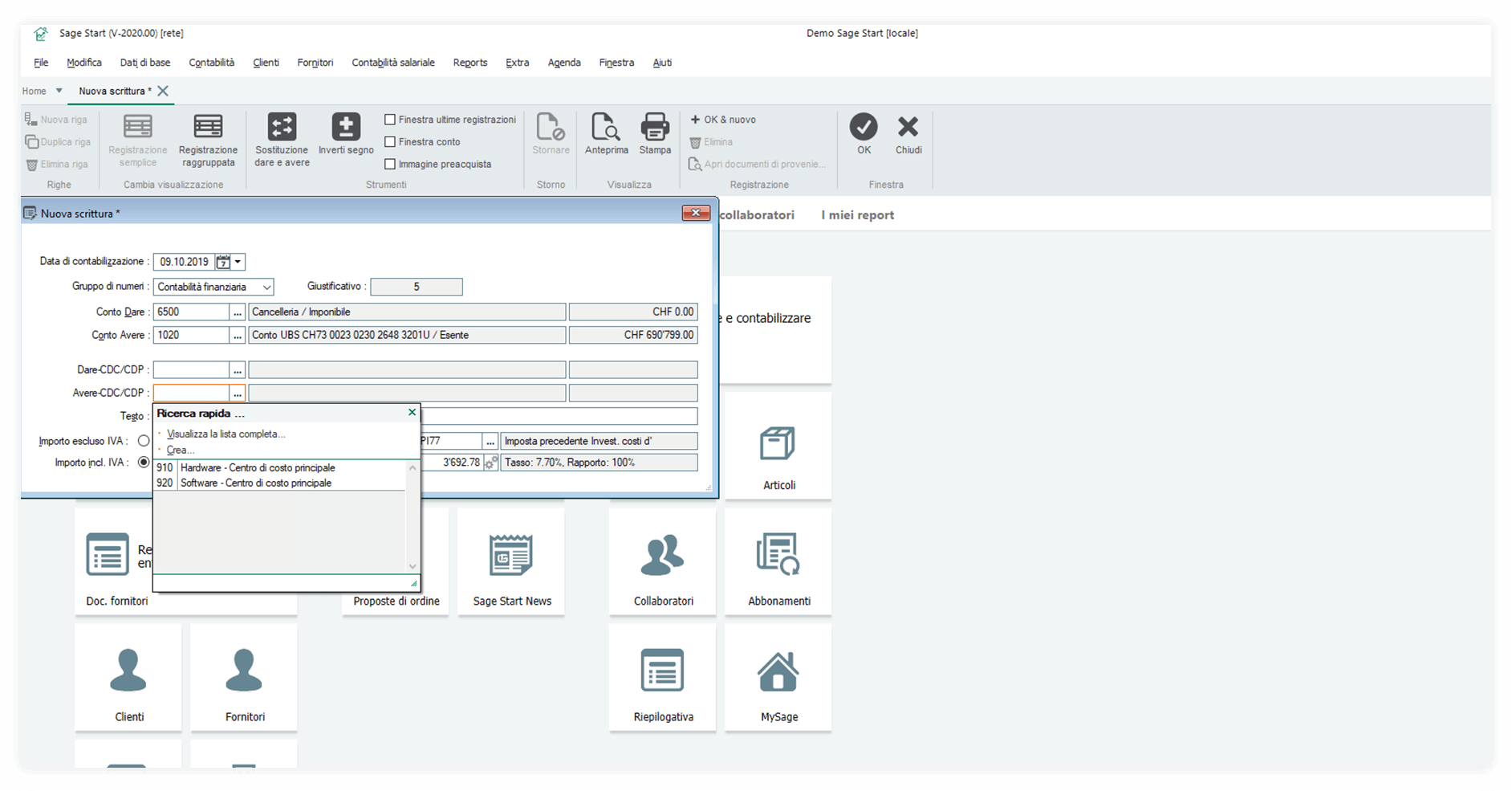
Task: Open Avere-CDC/CDP lookup ellipsis button
Action: (238, 393)
